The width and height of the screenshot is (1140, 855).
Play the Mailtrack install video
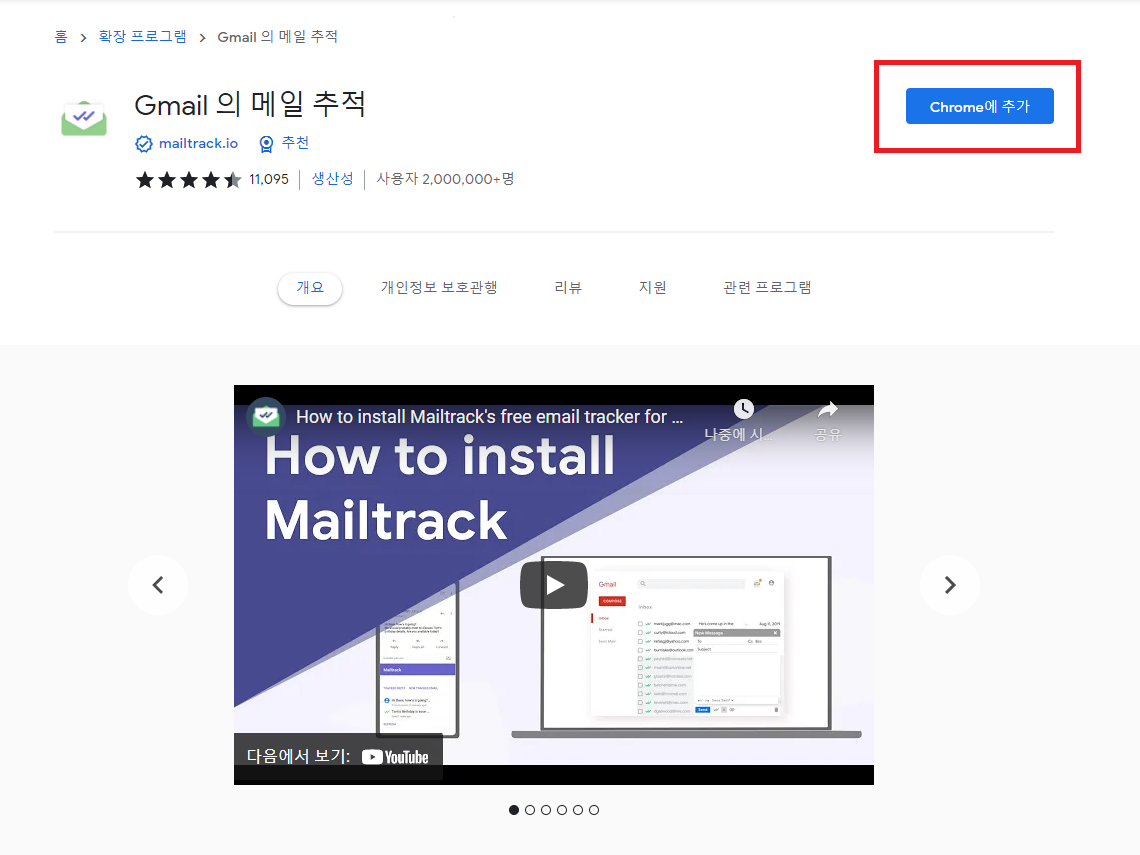tap(554, 585)
